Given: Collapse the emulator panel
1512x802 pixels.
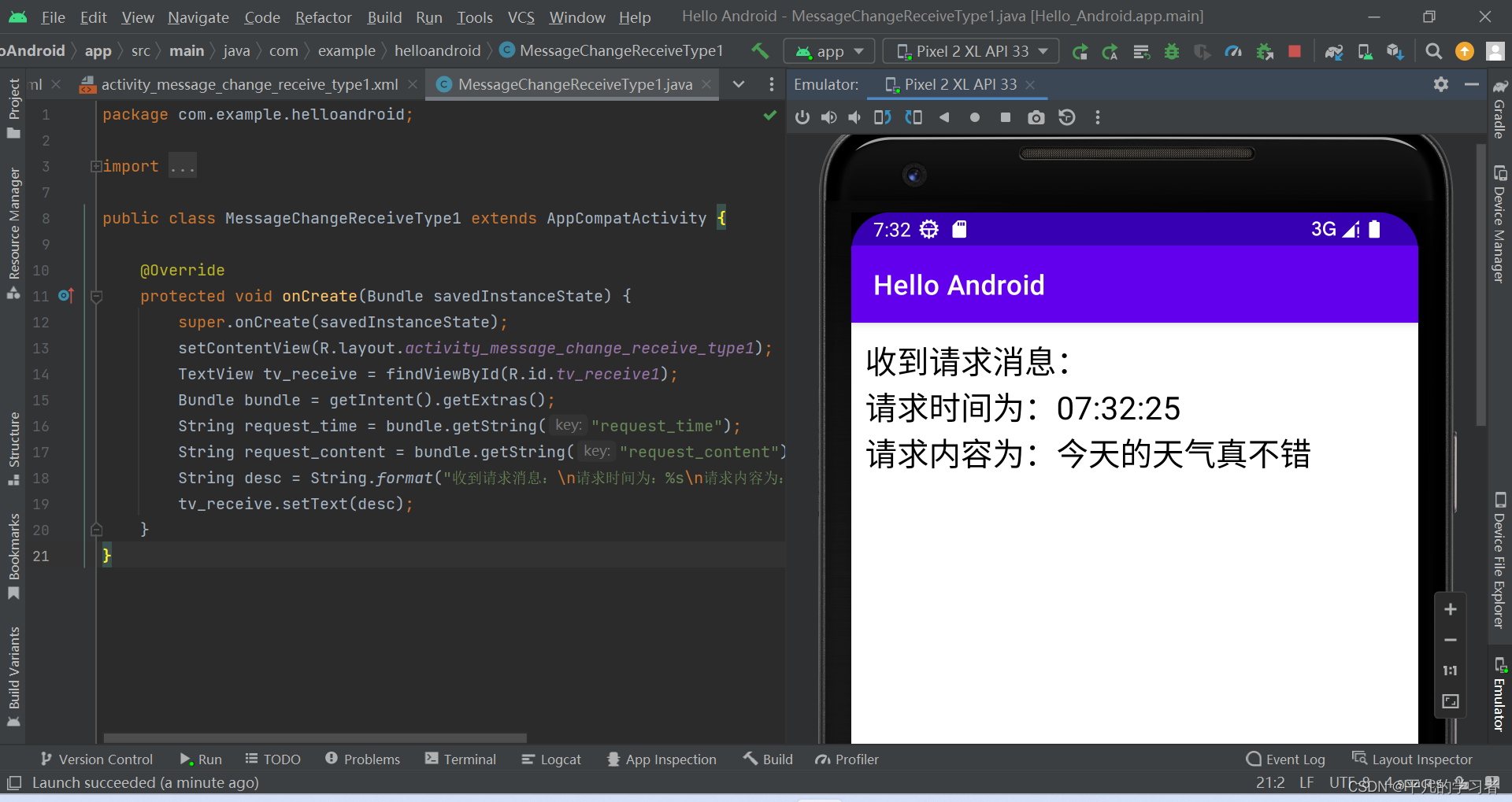Looking at the screenshot, I should [x=1472, y=84].
